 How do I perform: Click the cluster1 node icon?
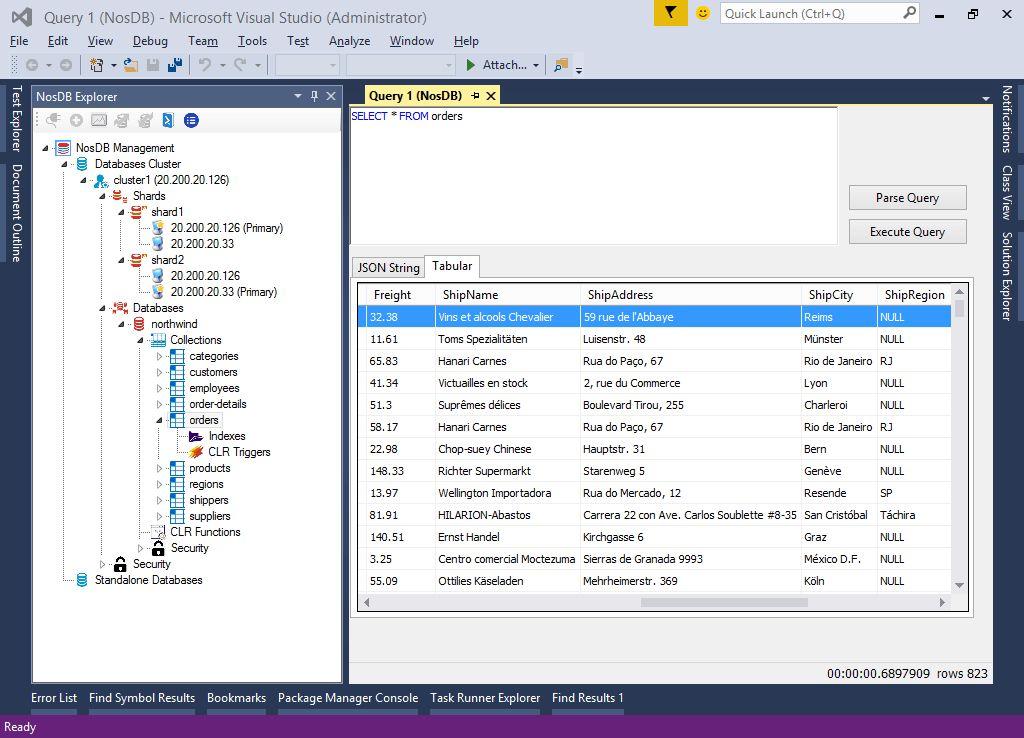click(101, 180)
